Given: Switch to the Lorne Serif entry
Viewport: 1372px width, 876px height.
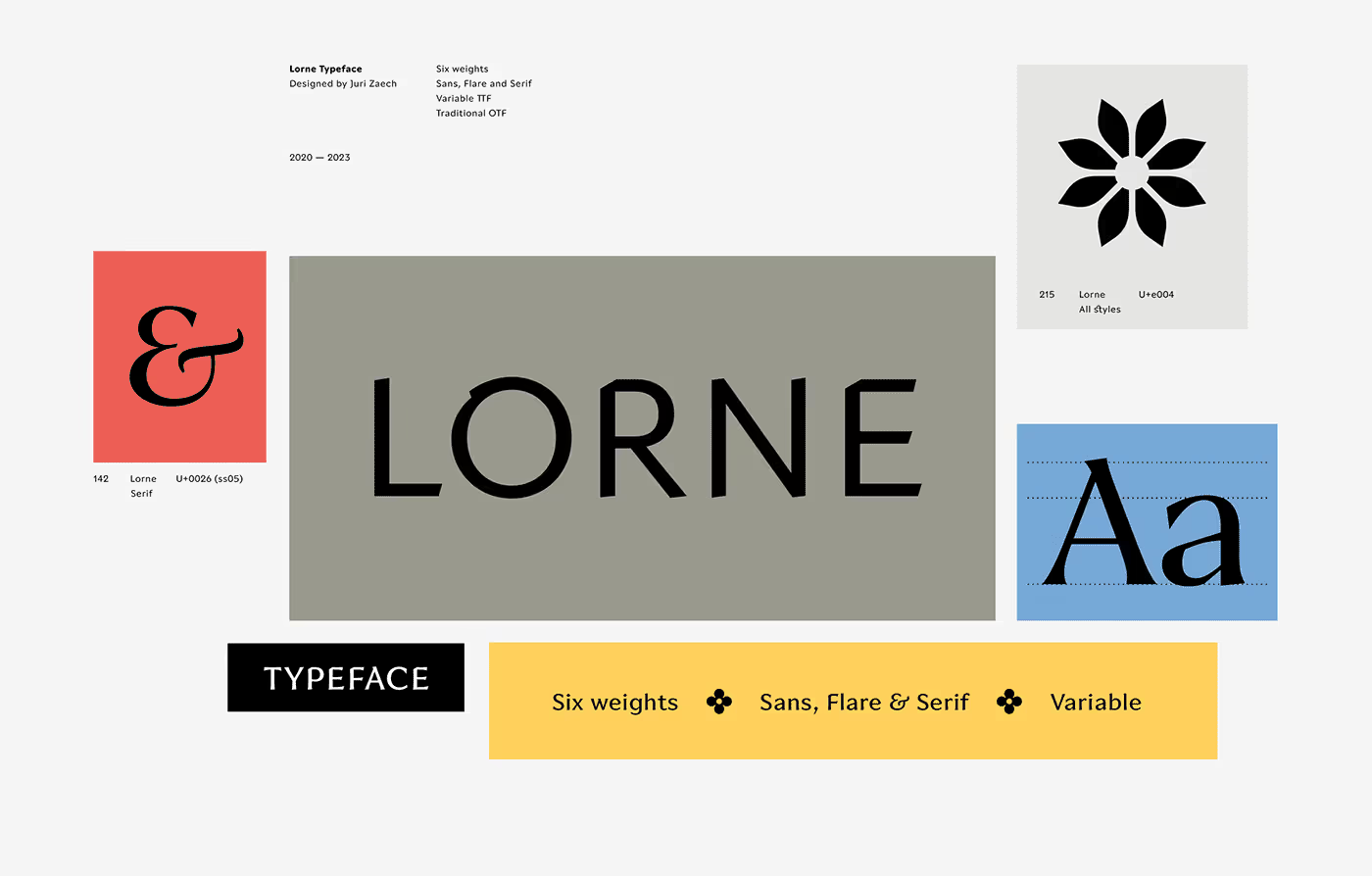Looking at the screenshot, I should tap(143, 485).
